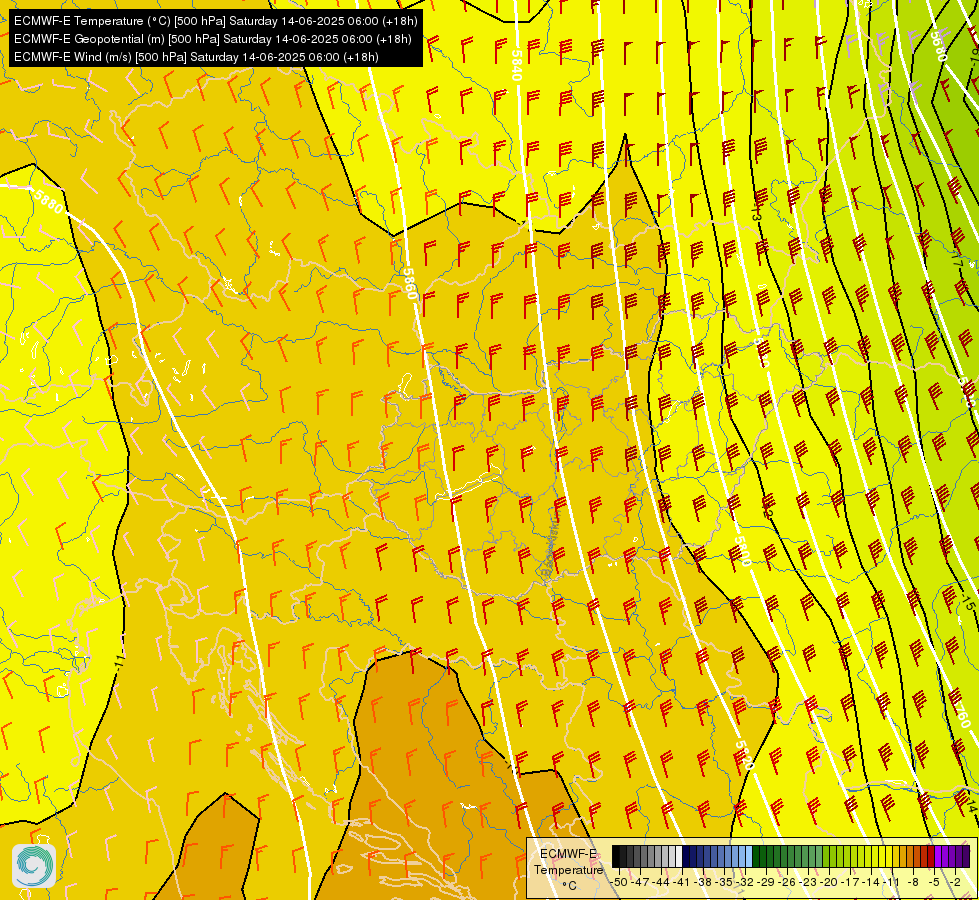The width and height of the screenshot is (979, 900).
Task: Click the legend's ECMWF-E Temperature °C caption
Action: pyautogui.click(x=569, y=870)
